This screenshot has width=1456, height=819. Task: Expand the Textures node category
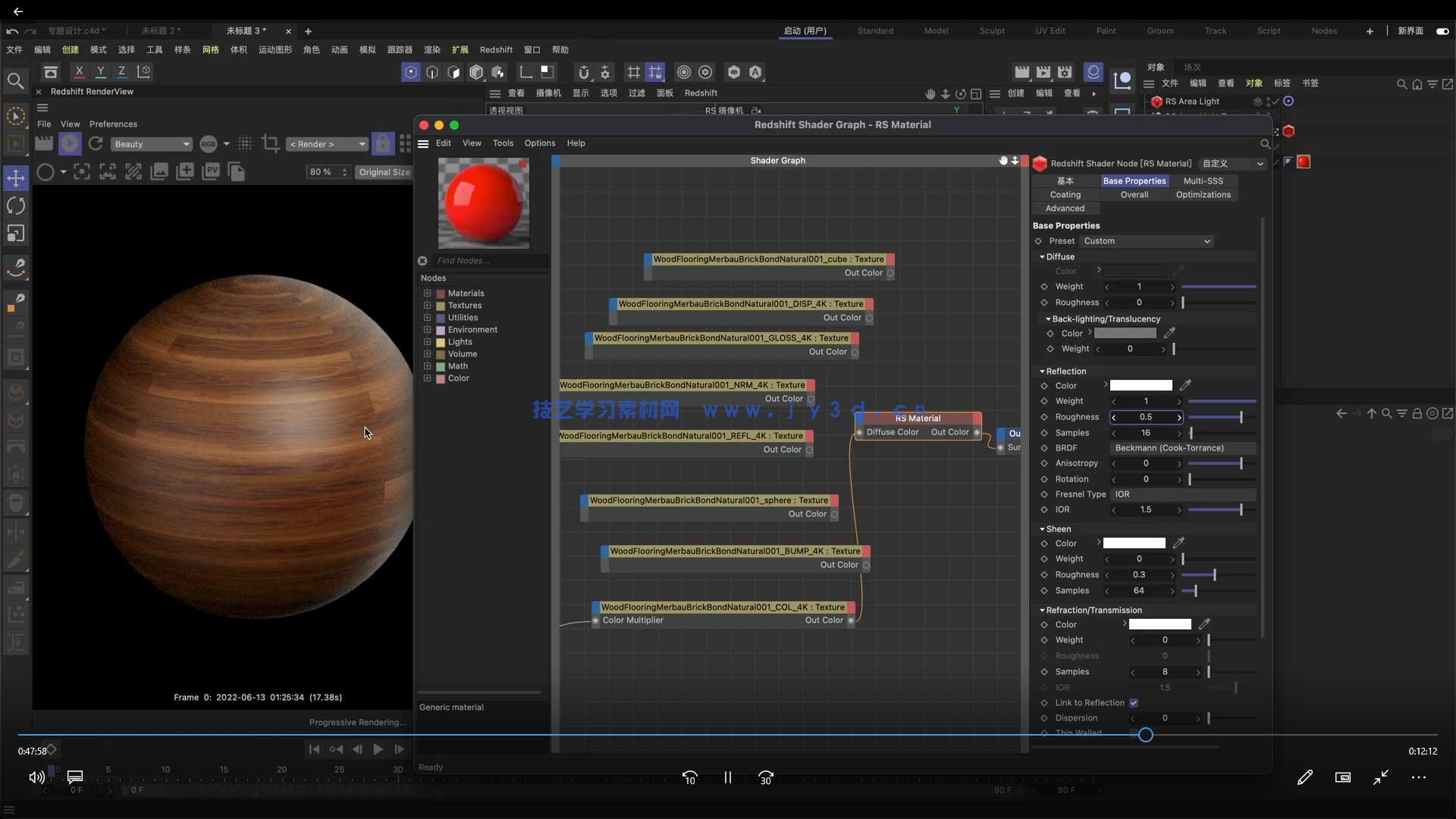[427, 306]
